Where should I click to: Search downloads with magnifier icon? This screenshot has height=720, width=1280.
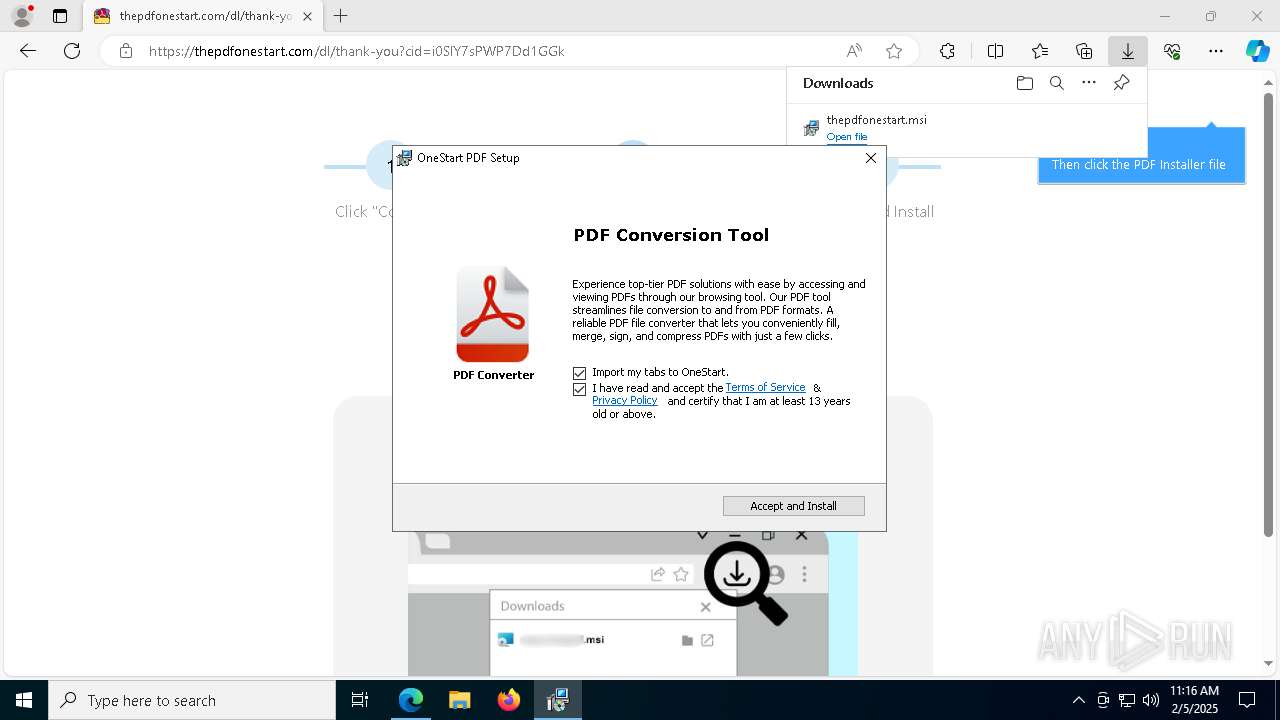[x=1056, y=83]
